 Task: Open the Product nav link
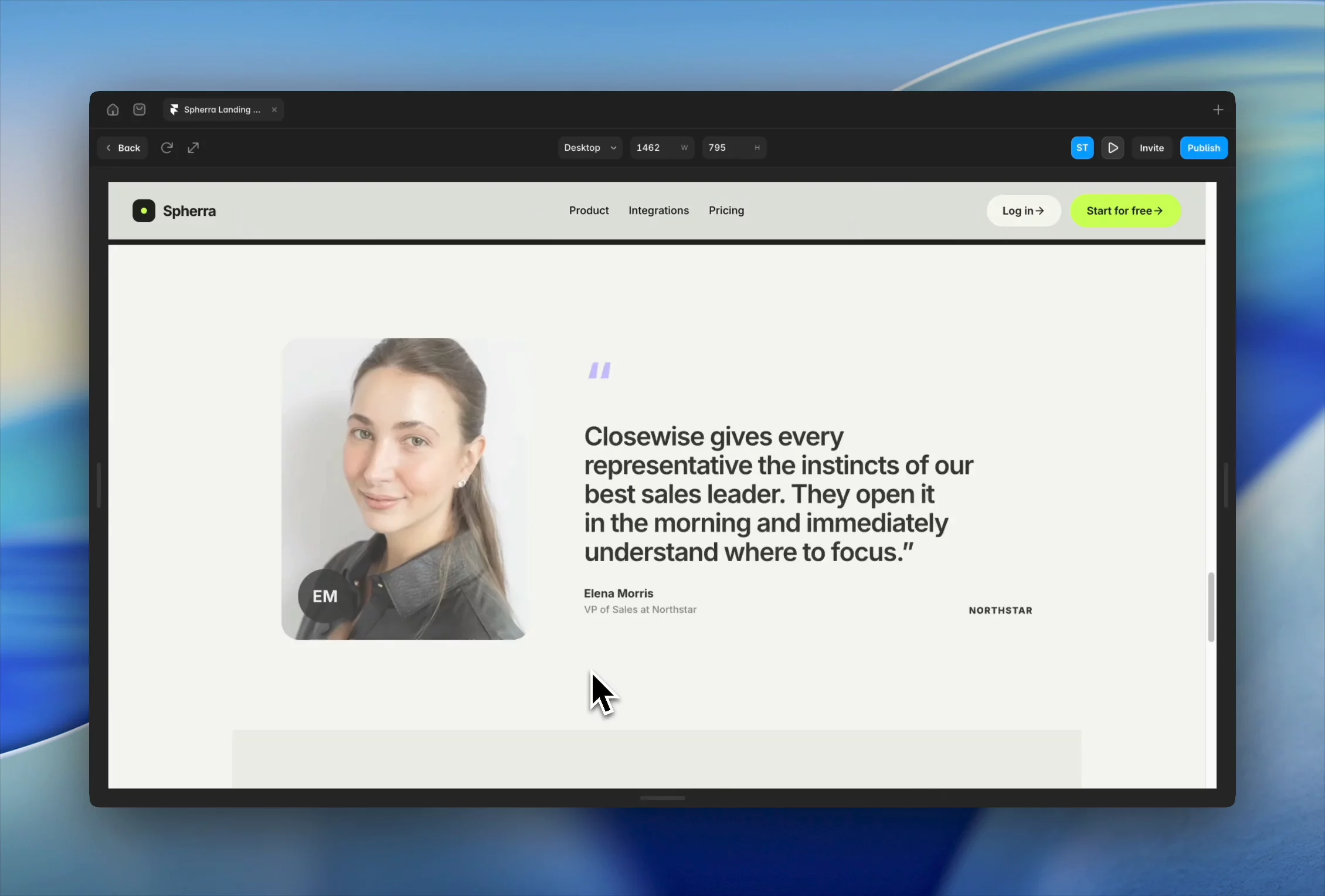tap(589, 211)
